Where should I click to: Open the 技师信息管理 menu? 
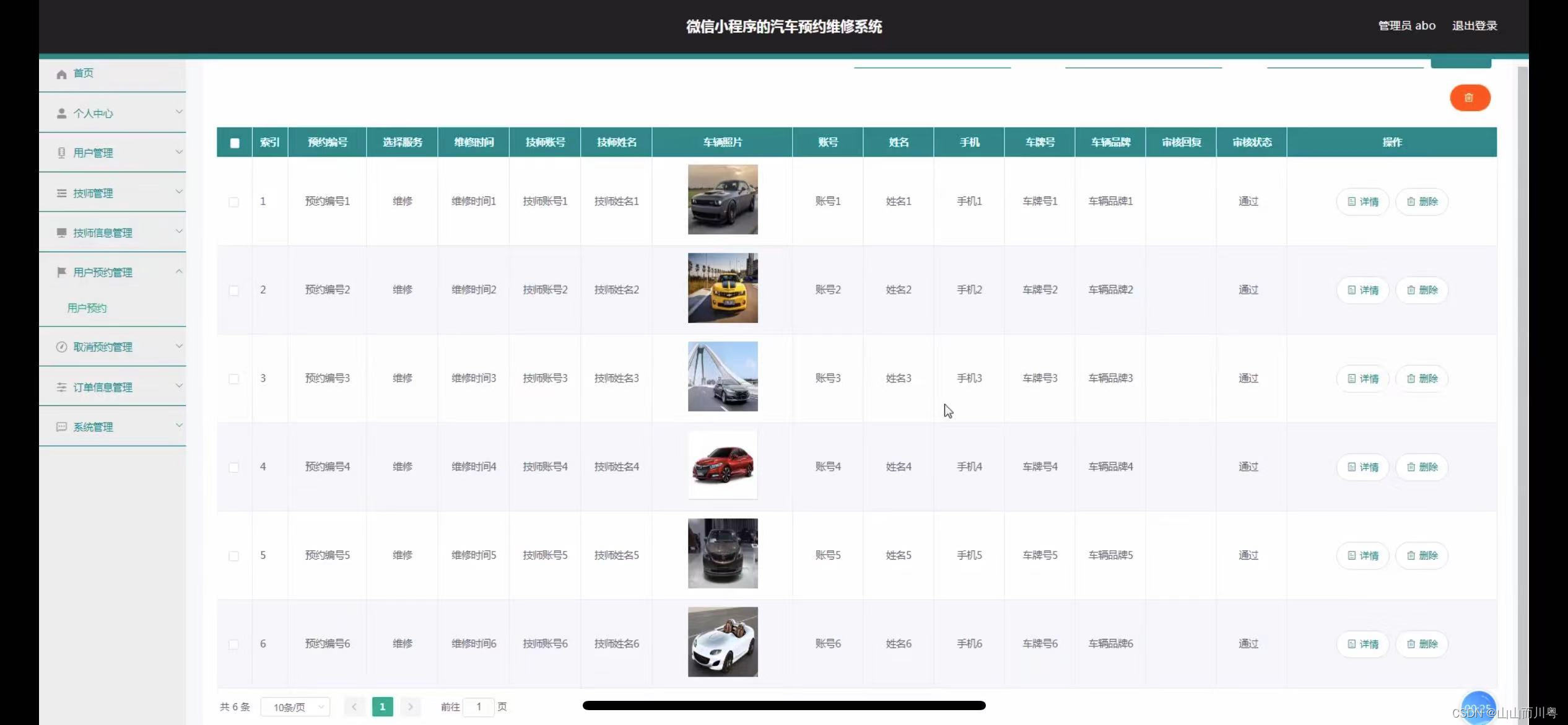[103, 233]
